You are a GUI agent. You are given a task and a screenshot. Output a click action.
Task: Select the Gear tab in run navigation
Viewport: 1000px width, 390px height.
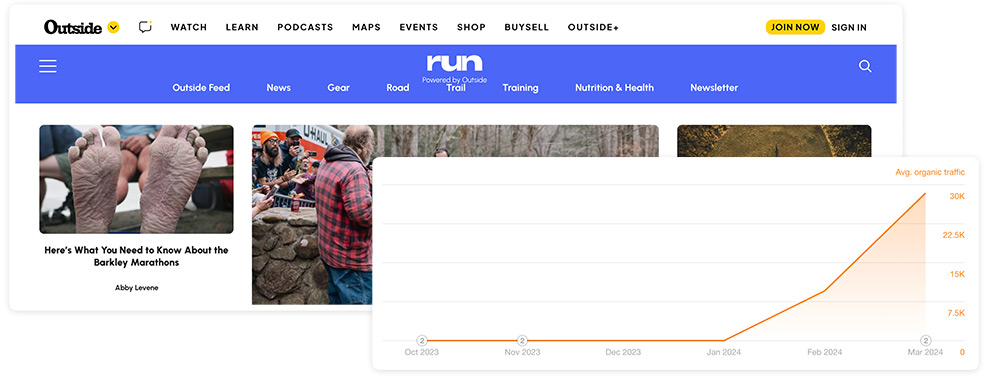339,88
